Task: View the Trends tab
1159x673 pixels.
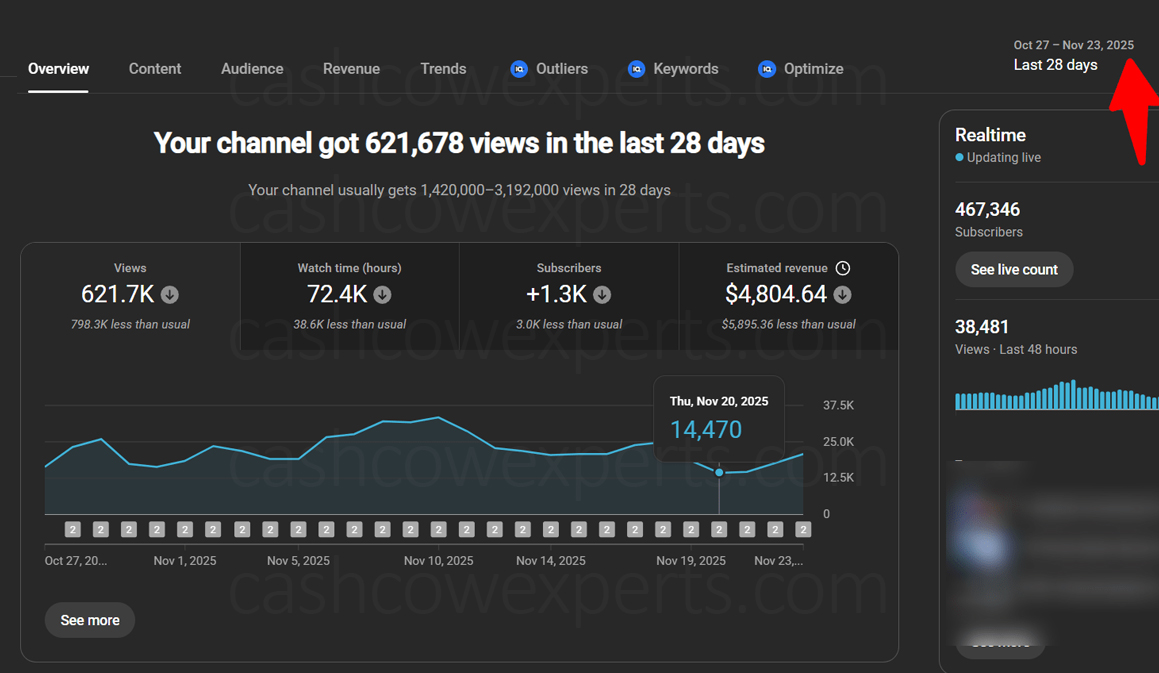Action: (x=443, y=69)
